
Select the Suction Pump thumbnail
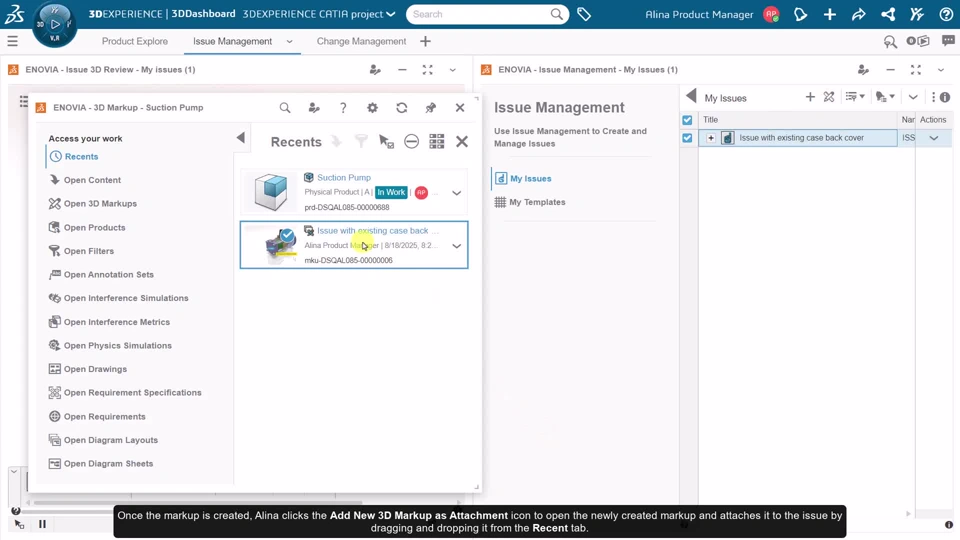pyautogui.click(x=271, y=192)
